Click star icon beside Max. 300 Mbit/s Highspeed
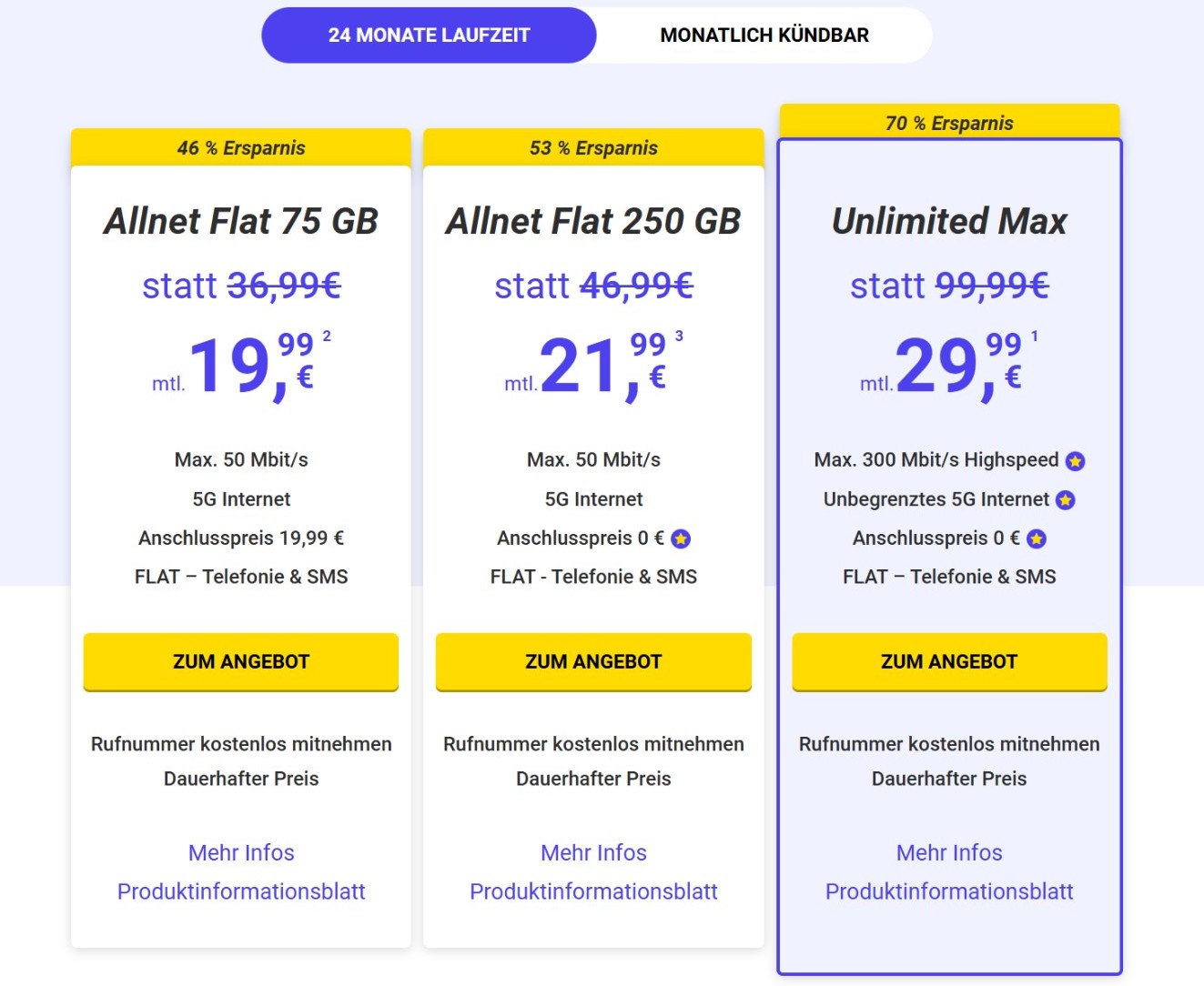The image size is (1204, 986). pyautogui.click(x=1075, y=461)
